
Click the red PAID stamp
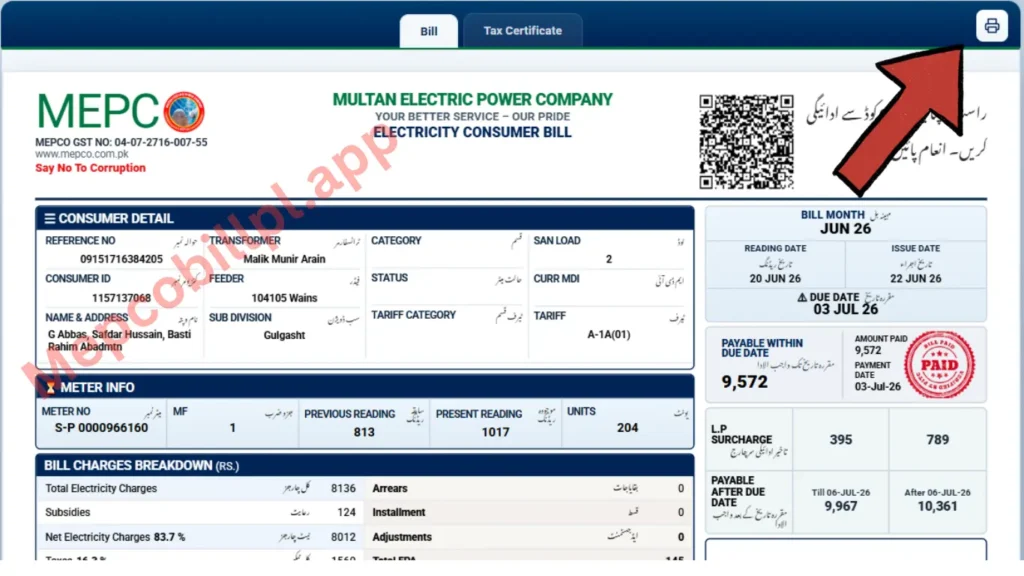939,364
